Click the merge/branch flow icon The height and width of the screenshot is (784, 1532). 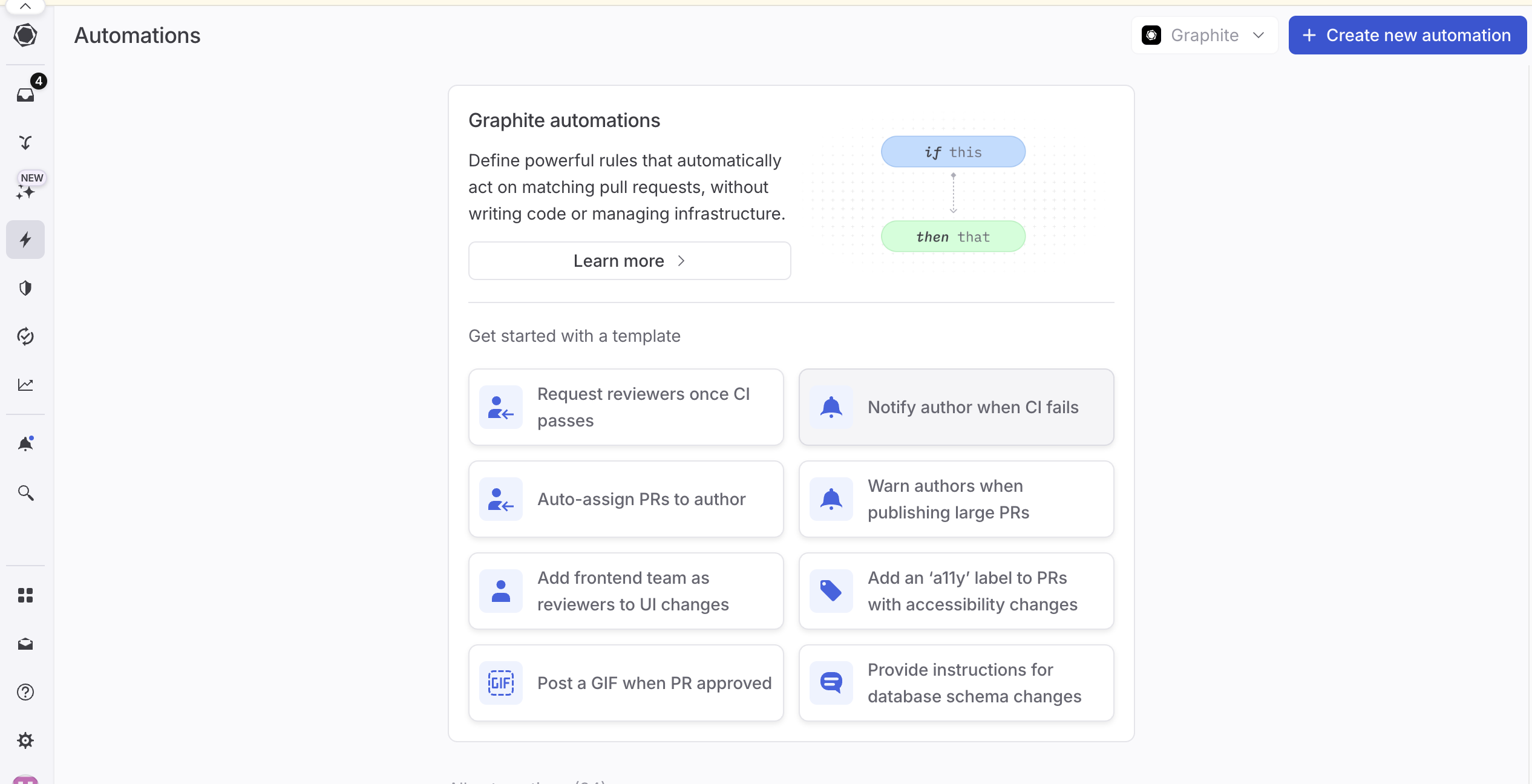click(27, 142)
